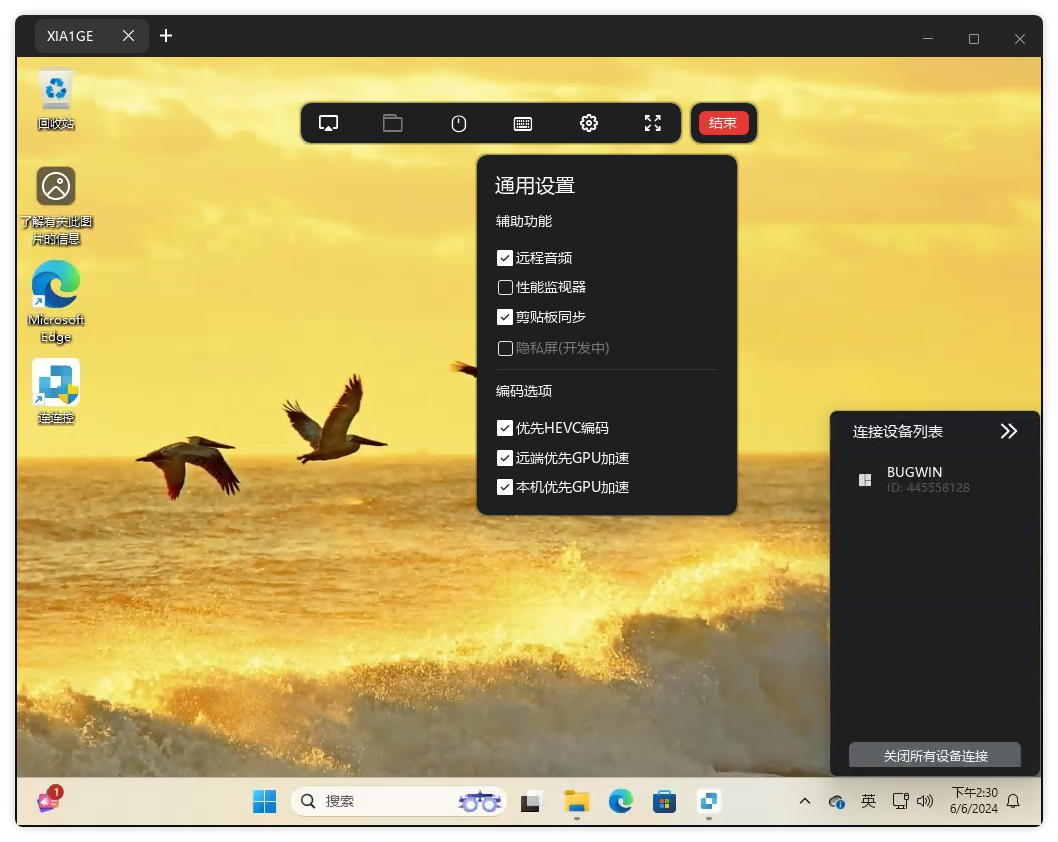1058x842 pixels.
Task: Toggle the 剪贴板同步 checkbox
Action: 505,317
